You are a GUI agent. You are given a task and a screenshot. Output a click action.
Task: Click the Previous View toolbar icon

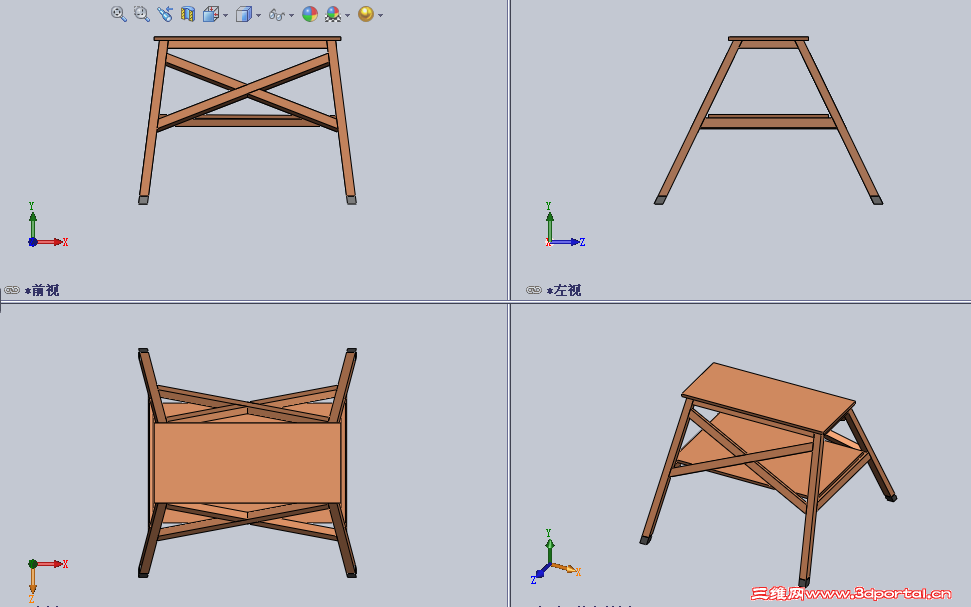coord(166,13)
